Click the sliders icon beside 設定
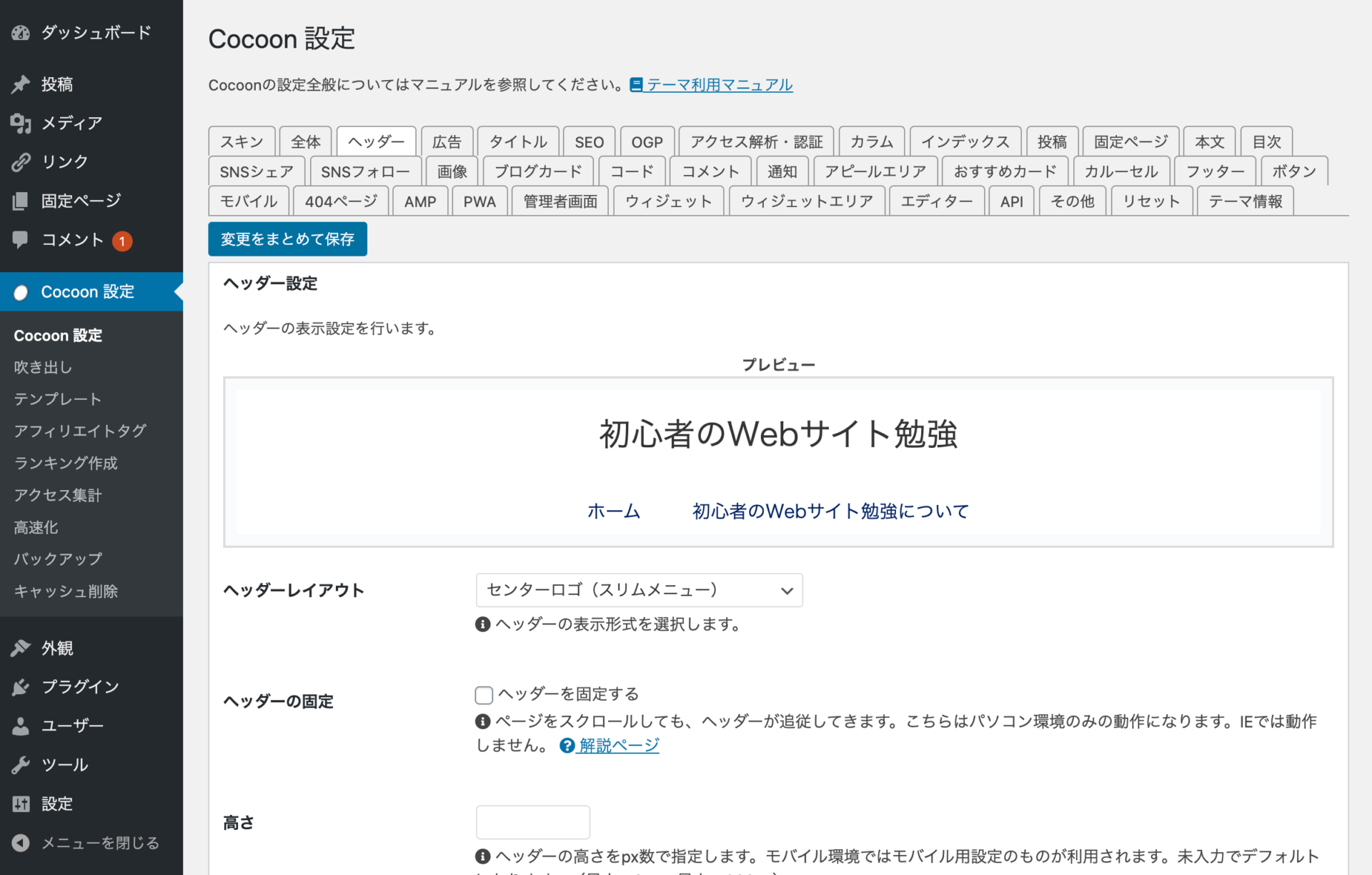This screenshot has height=875, width=1372. coord(21,804)
